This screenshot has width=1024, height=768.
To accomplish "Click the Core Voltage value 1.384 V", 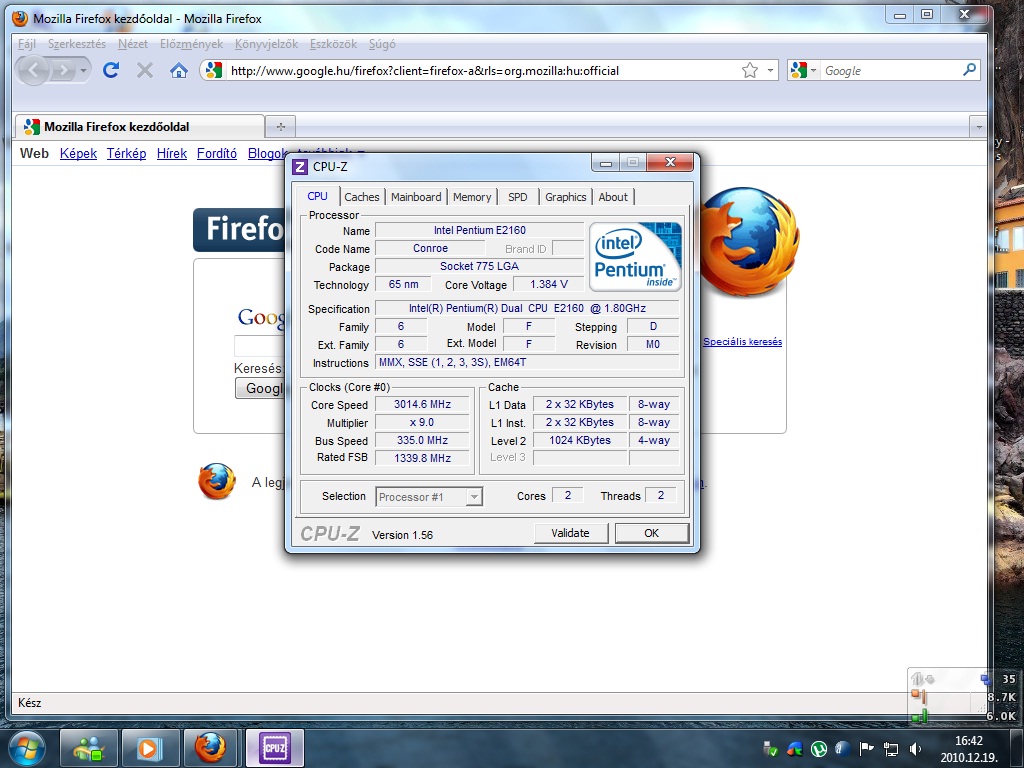I will (549, 284).
